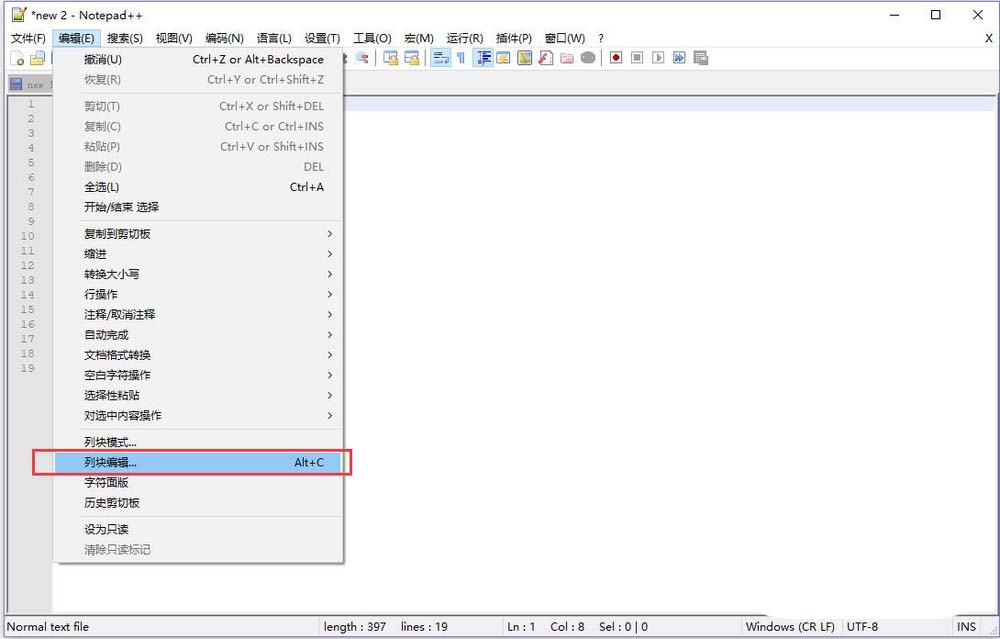Click the Play Macro toolbar icon

[658, 58]
